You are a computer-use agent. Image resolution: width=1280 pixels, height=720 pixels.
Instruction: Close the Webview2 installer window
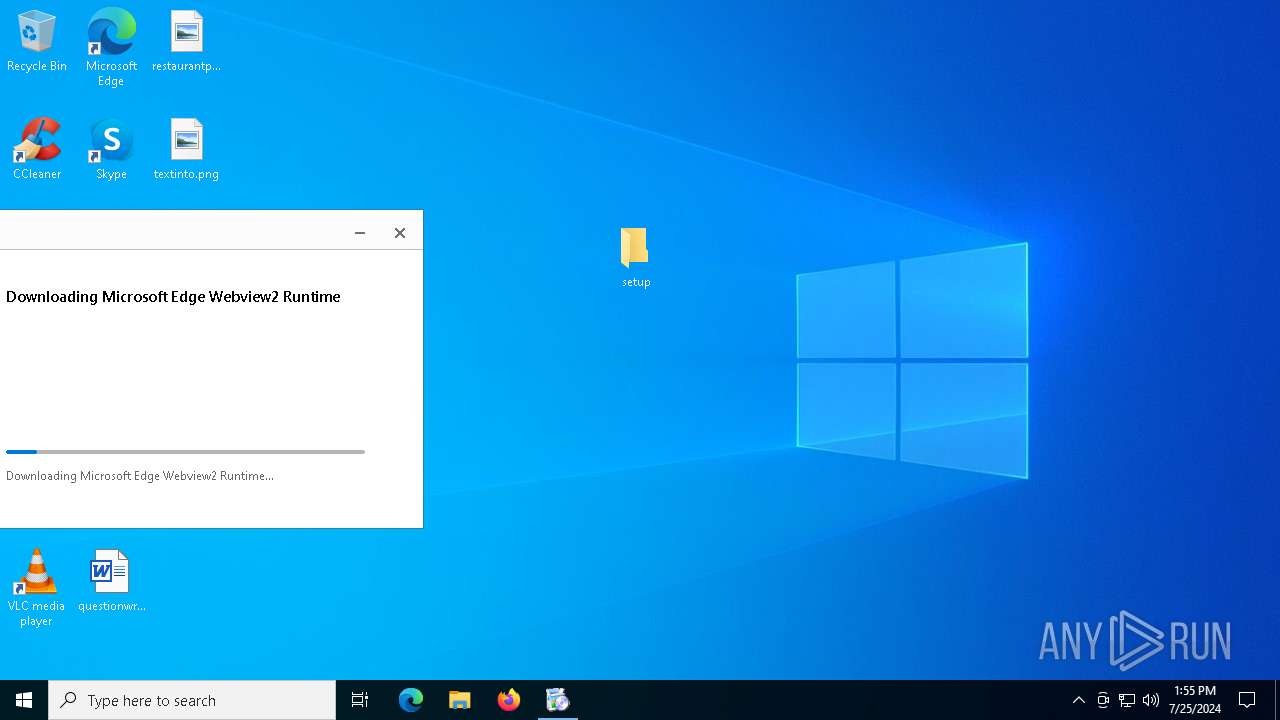(400, 233)
